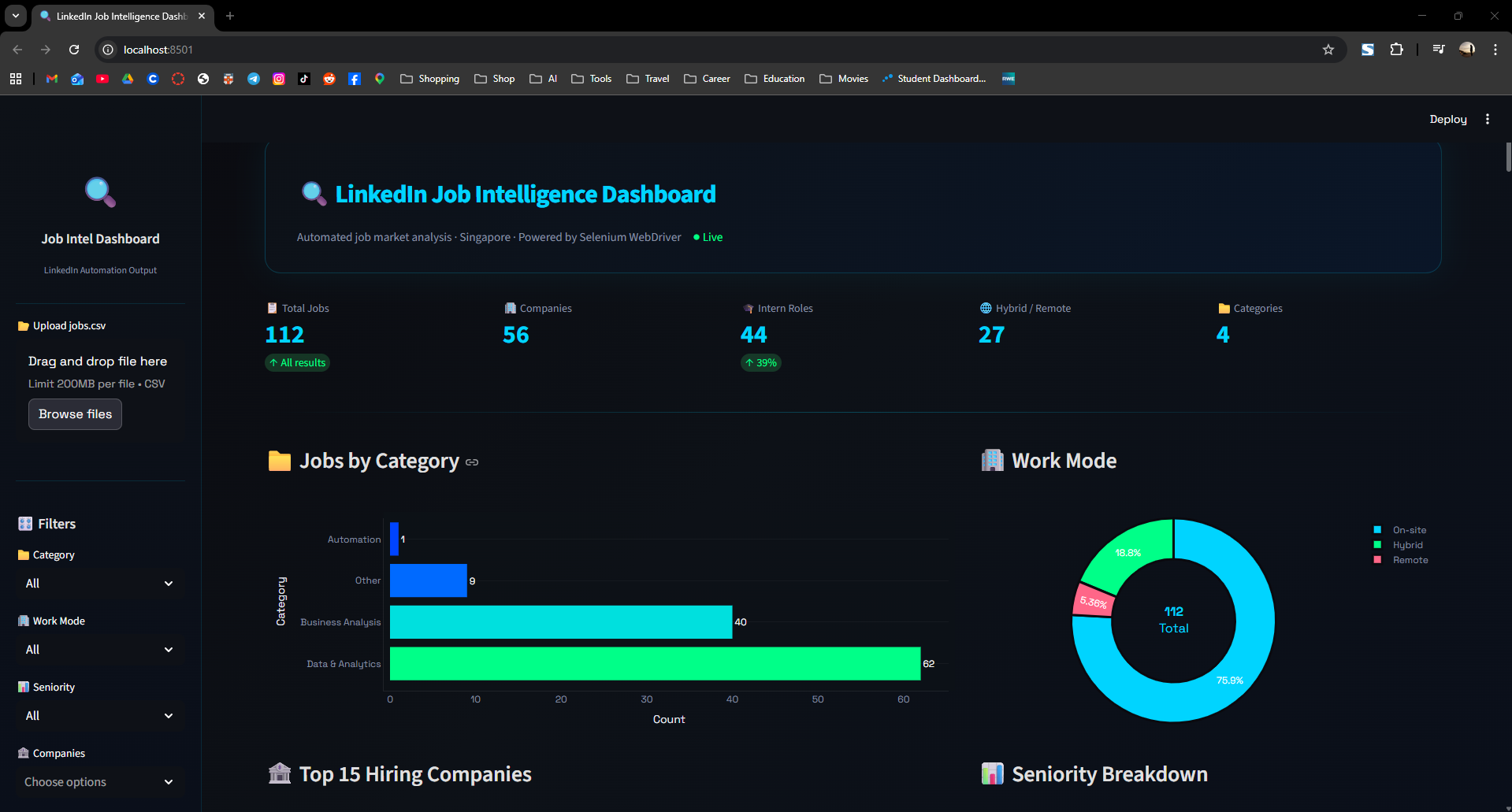This screenshot has height=812, width=1512.
Task: Expand the Seniority filter dropdown
Action: tap(100, 716)
